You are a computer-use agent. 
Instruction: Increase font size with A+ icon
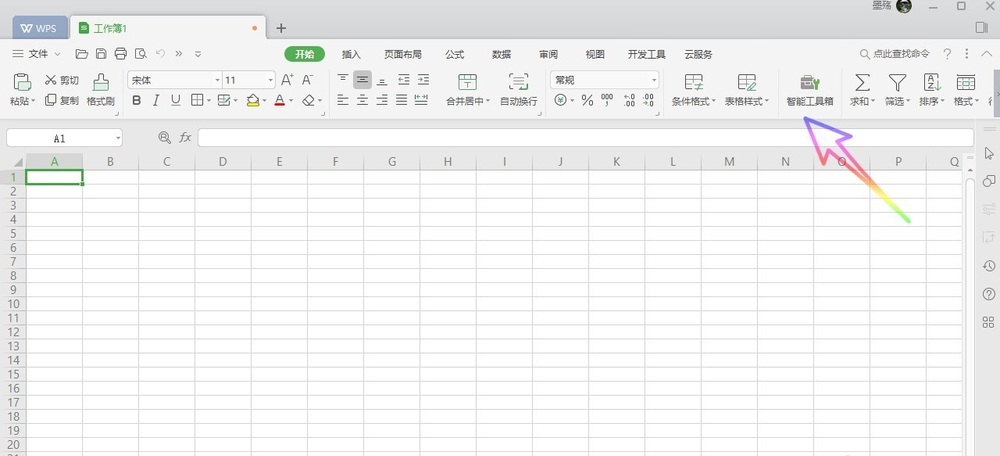click(288, 80)
